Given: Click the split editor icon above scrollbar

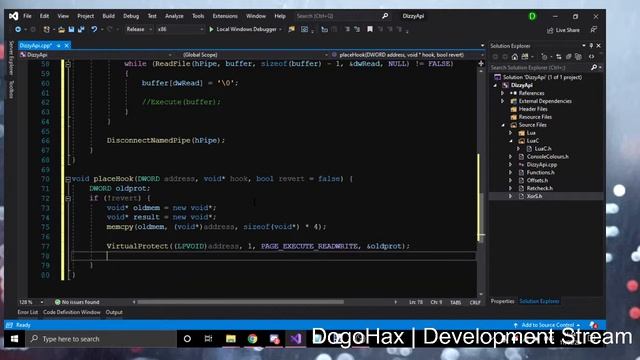Looking at the screenshot, I should point(481,64).
